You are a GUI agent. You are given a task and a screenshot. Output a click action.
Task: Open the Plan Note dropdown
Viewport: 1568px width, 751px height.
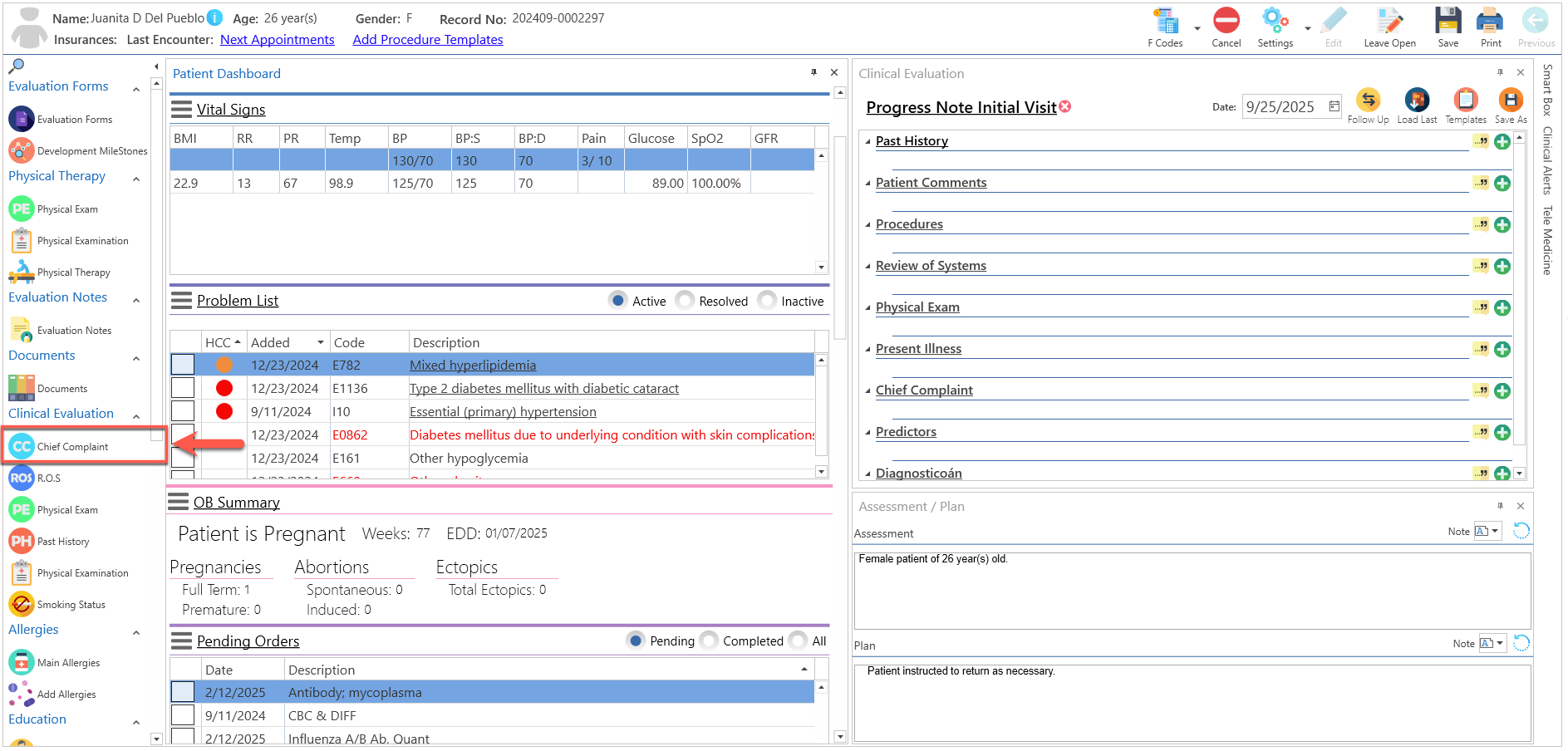(1492, 643)
